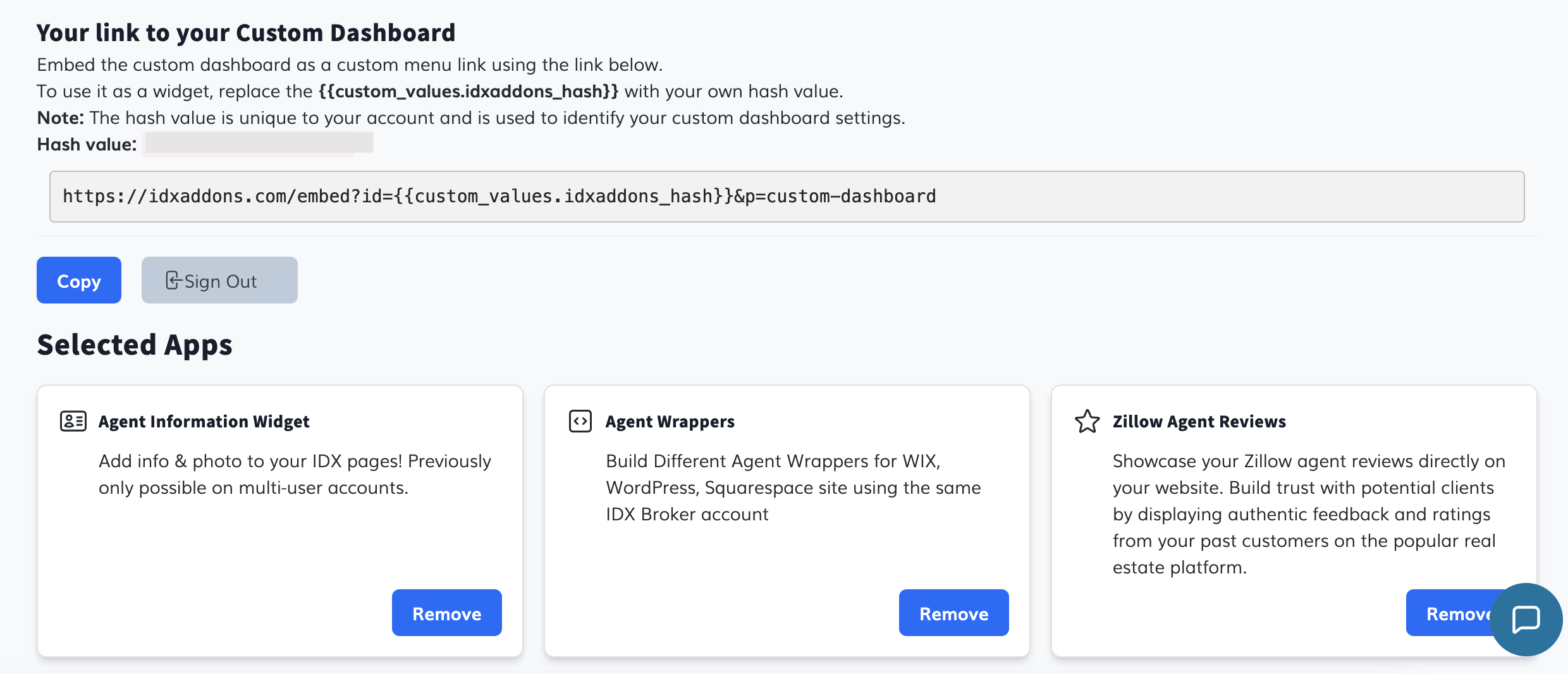Click the blurred hash value field
Screen dimensions: 1568x674
pyautogui.click(x=259, y=144)
